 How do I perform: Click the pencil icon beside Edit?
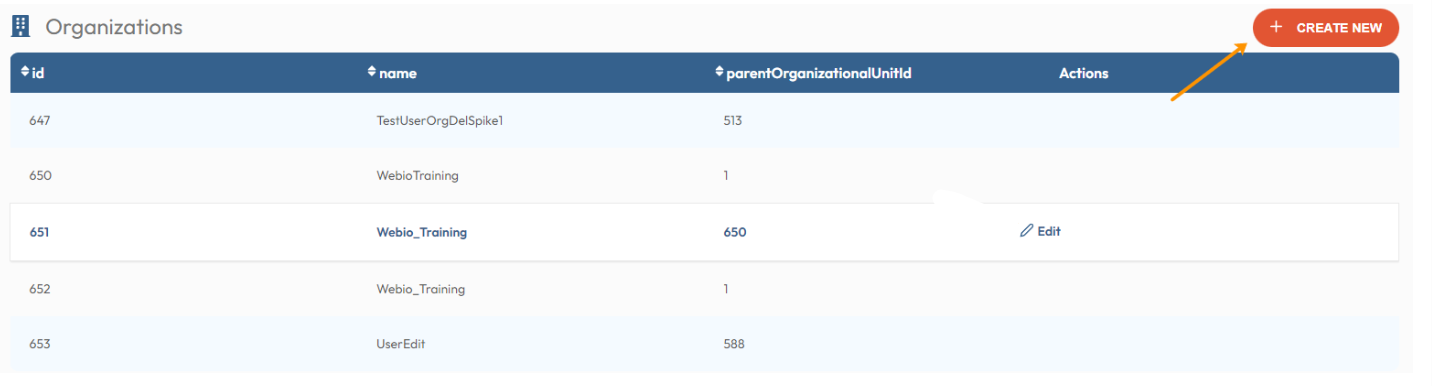tap(1026, 231)
